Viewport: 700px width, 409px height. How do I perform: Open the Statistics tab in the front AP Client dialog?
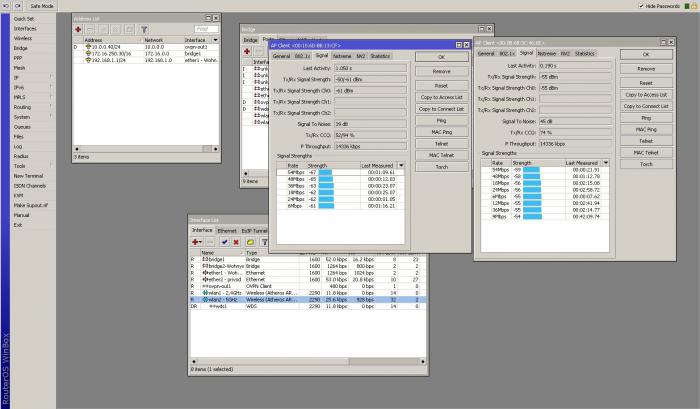click(x=380, y=56)
